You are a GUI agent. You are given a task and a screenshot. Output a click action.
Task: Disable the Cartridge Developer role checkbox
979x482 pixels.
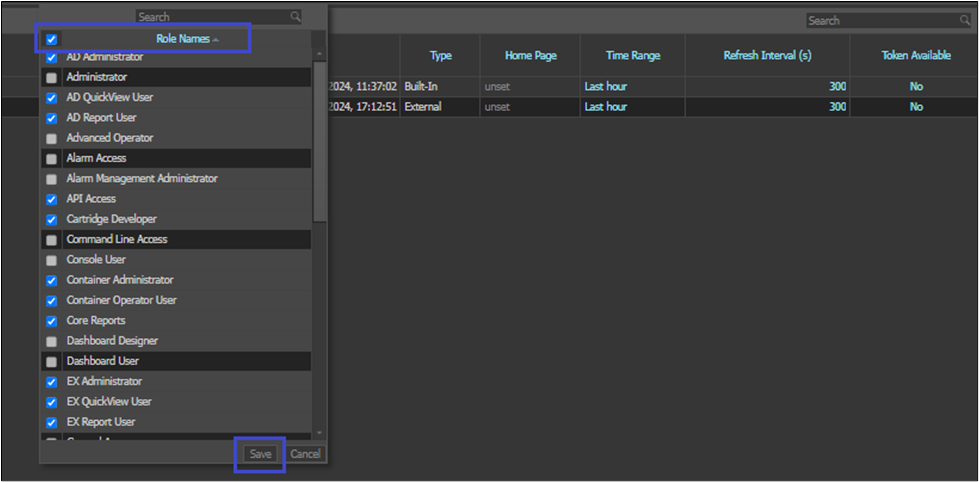52,219
